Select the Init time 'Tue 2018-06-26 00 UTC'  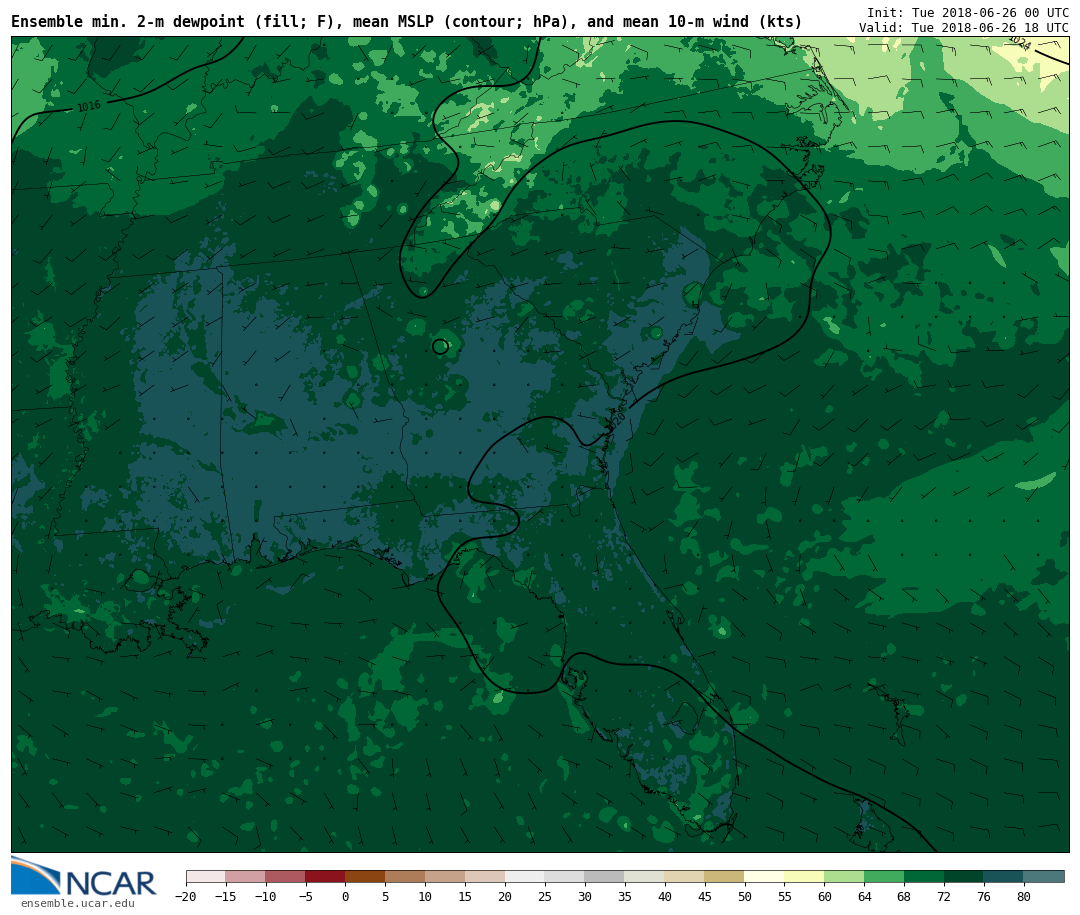tap(990, 13)
